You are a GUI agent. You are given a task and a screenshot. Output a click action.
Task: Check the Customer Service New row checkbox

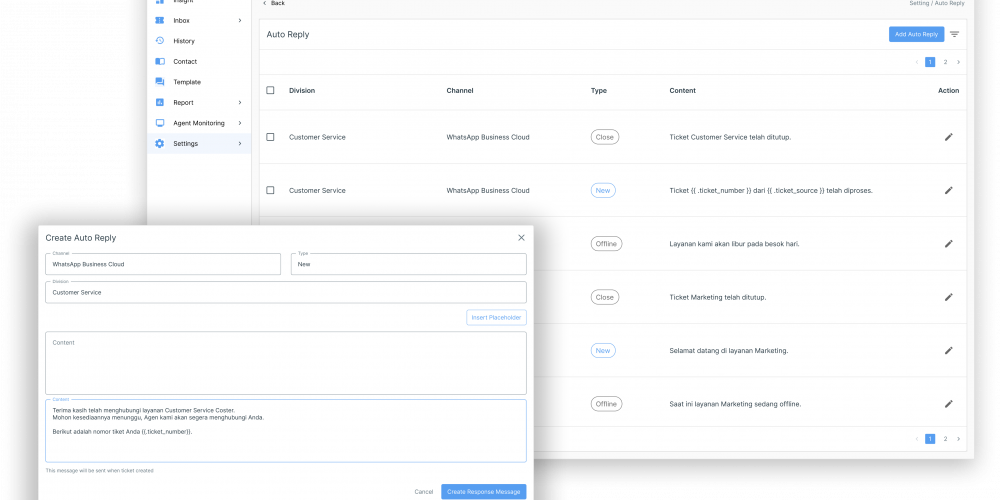(270, 190)
